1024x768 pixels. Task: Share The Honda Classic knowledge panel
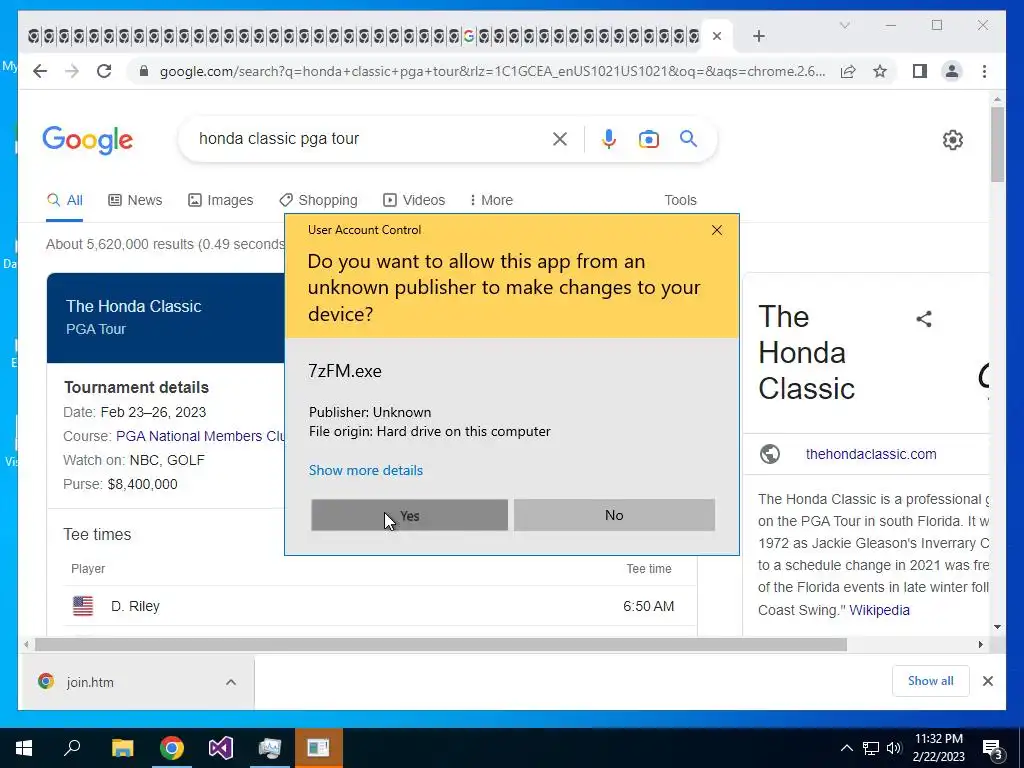pyautogui.click(x=923, y=319)
